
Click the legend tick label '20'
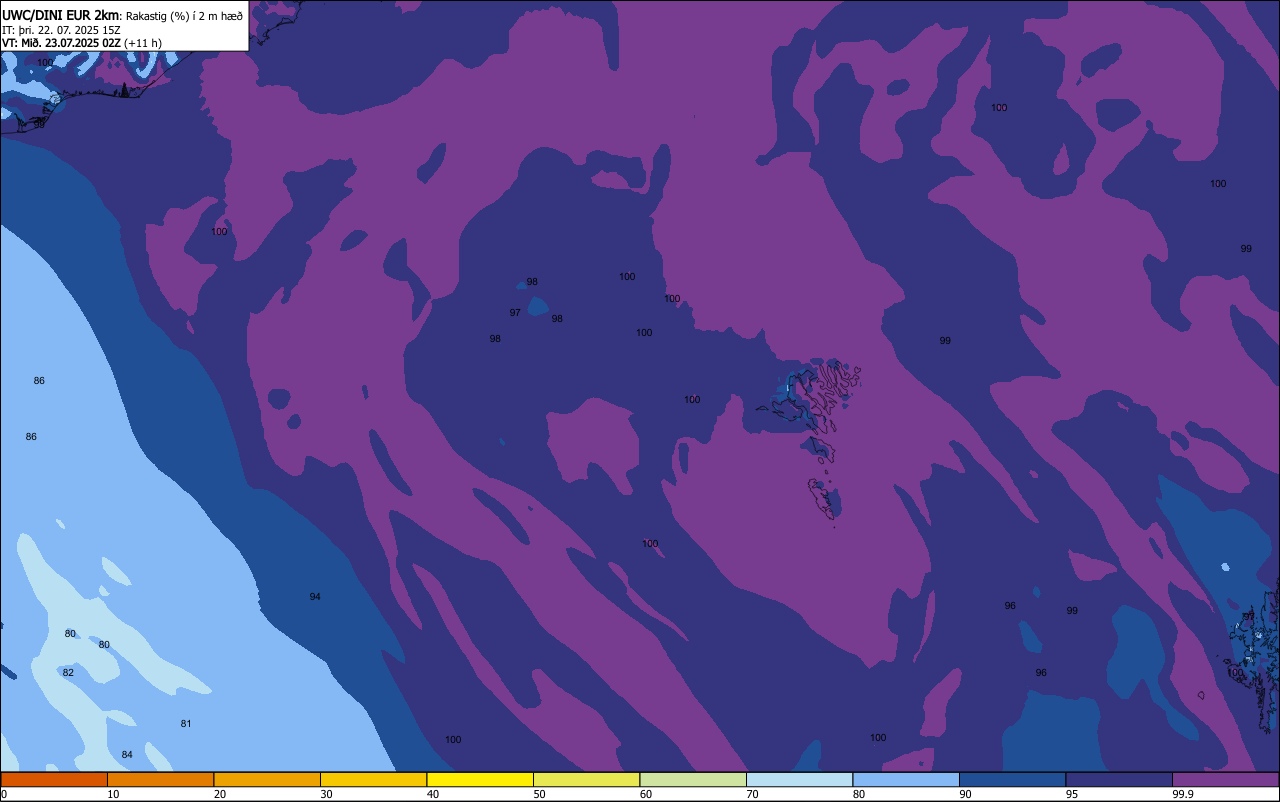[220, 794]
